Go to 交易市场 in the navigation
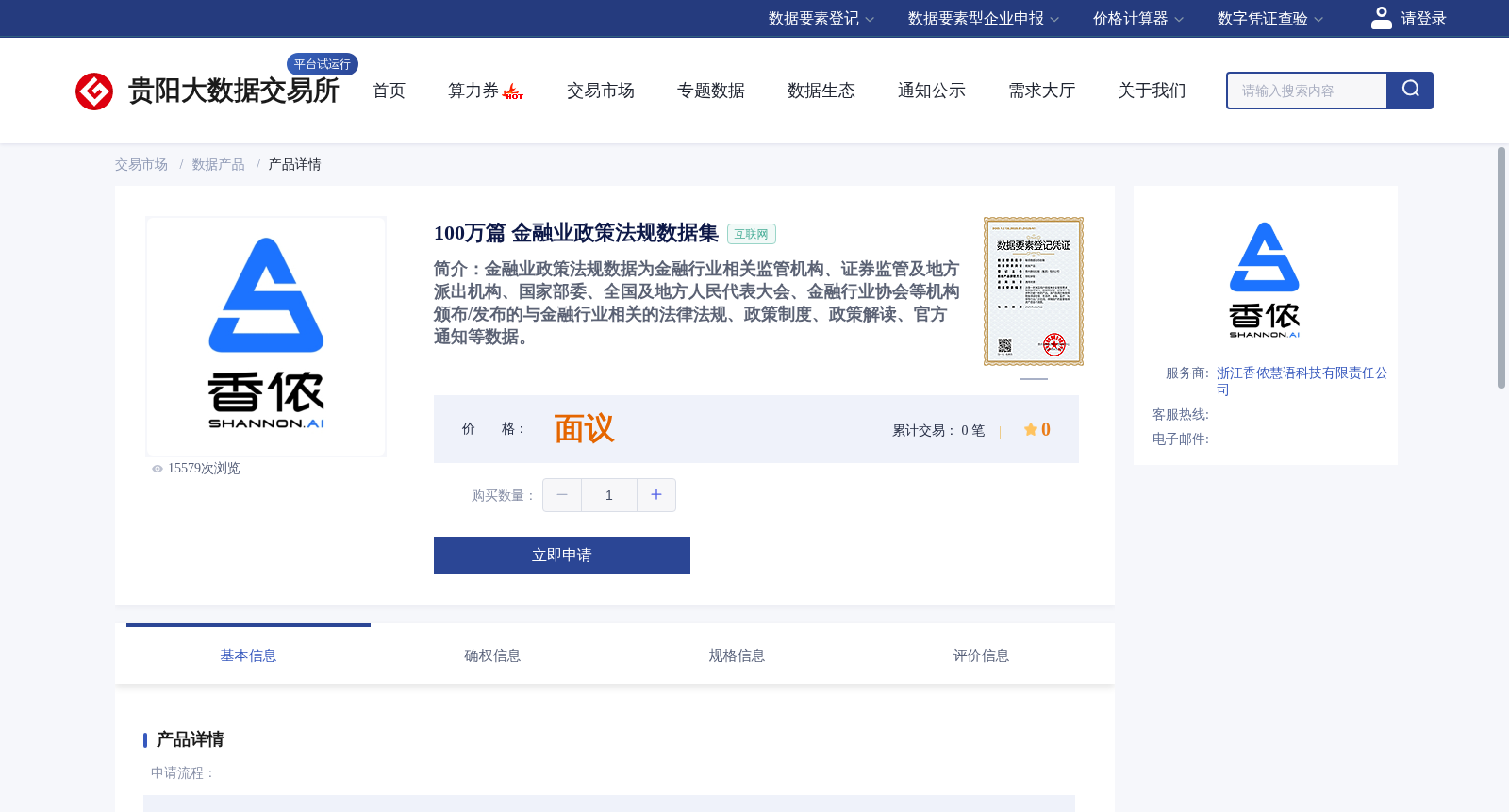The image size is (1509, 812). 601,91
